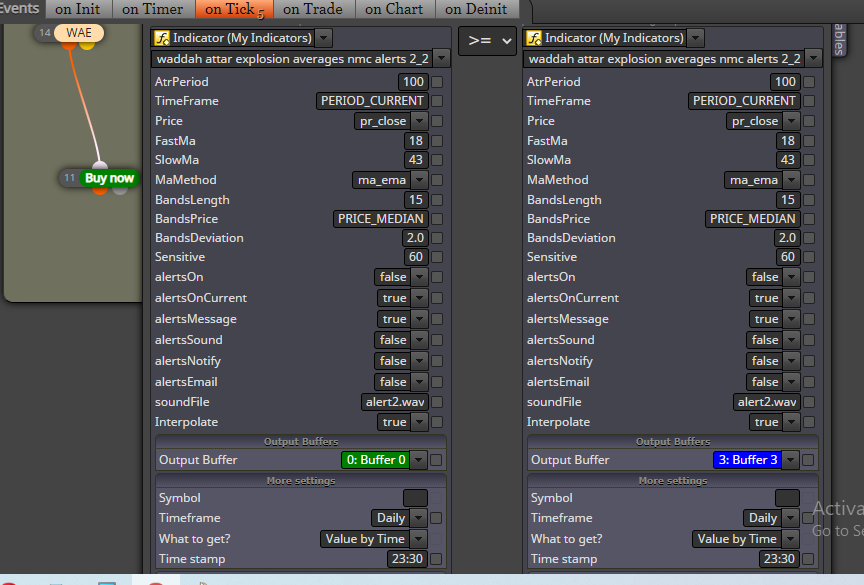Tick right panel Time stamp checkbox

pos(808,559)
